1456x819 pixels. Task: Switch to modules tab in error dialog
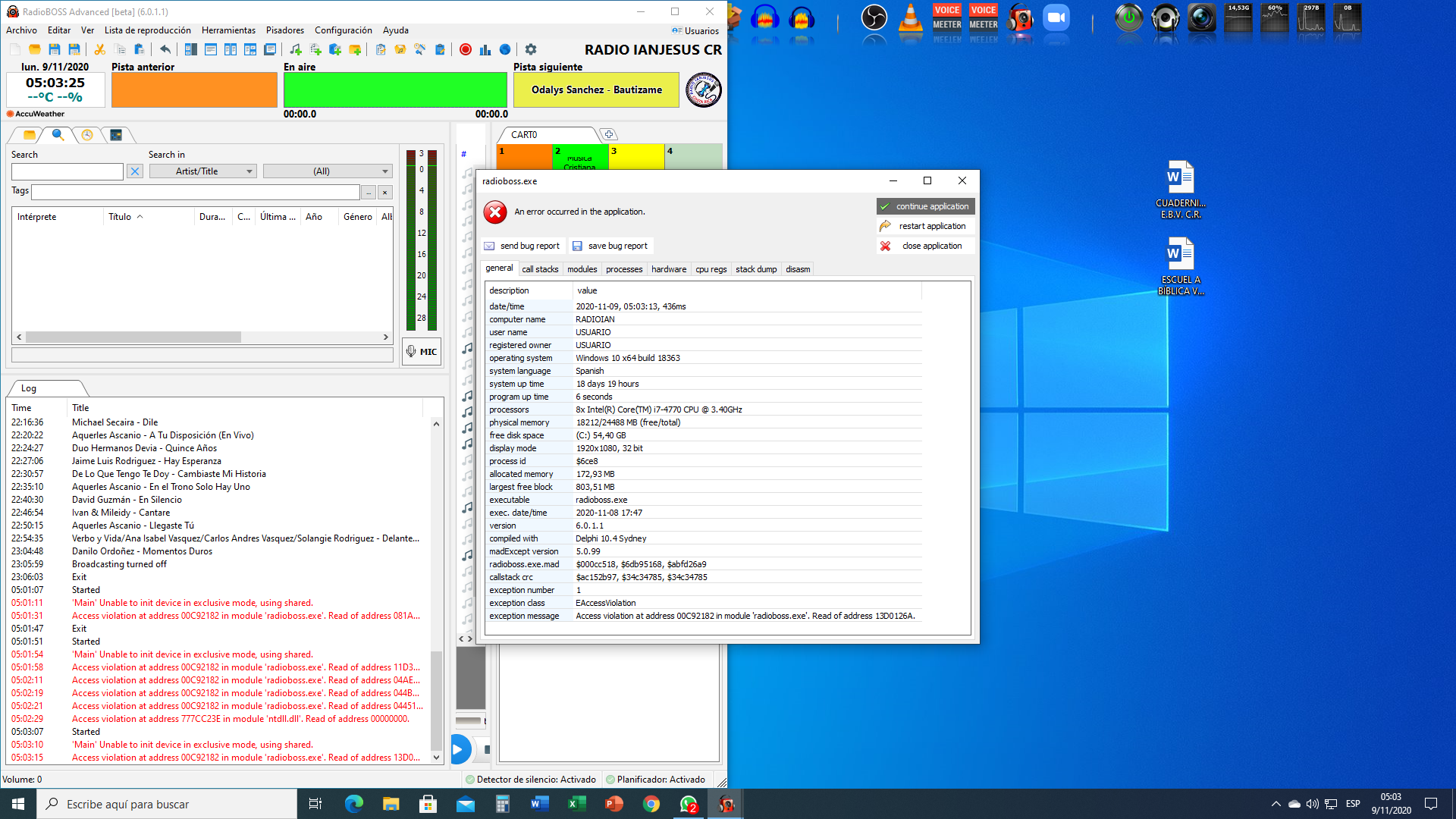(582, 269)
